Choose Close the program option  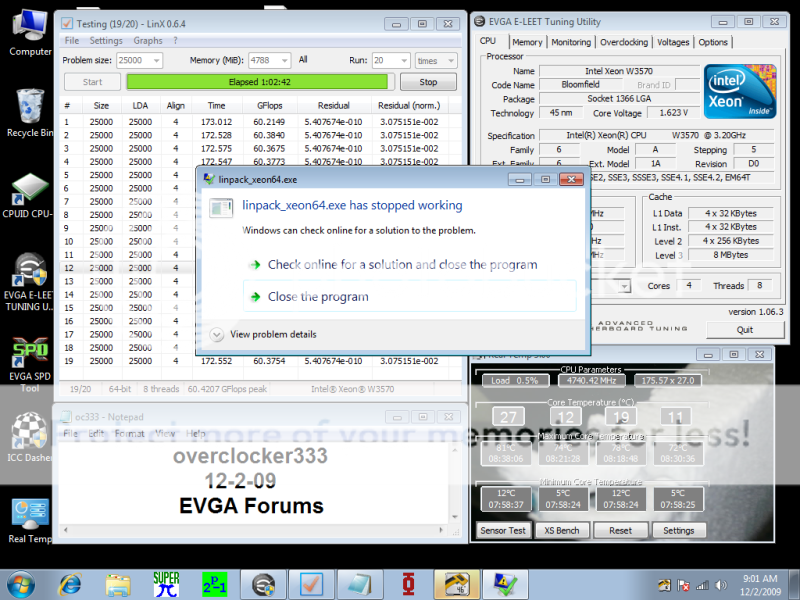click(x=317, y=297)
